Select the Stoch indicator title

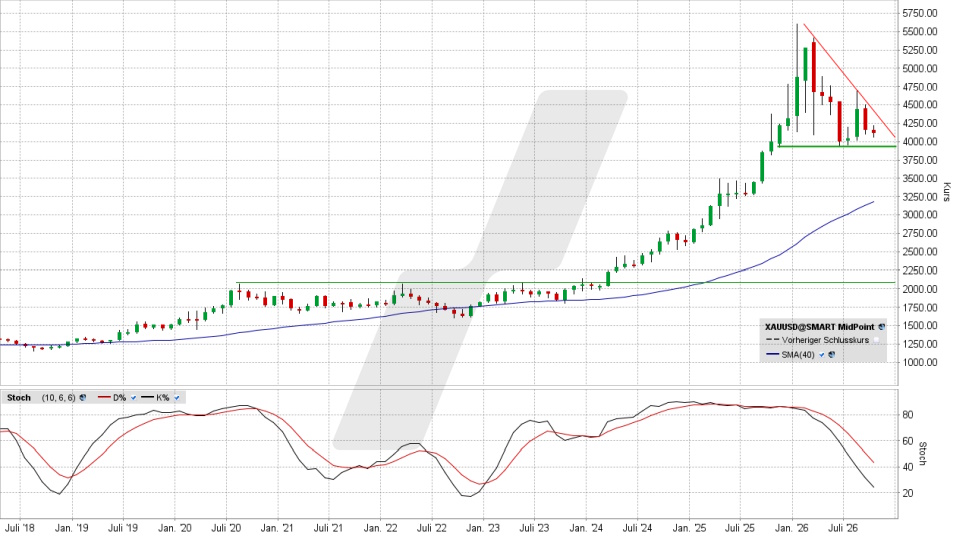19,397
